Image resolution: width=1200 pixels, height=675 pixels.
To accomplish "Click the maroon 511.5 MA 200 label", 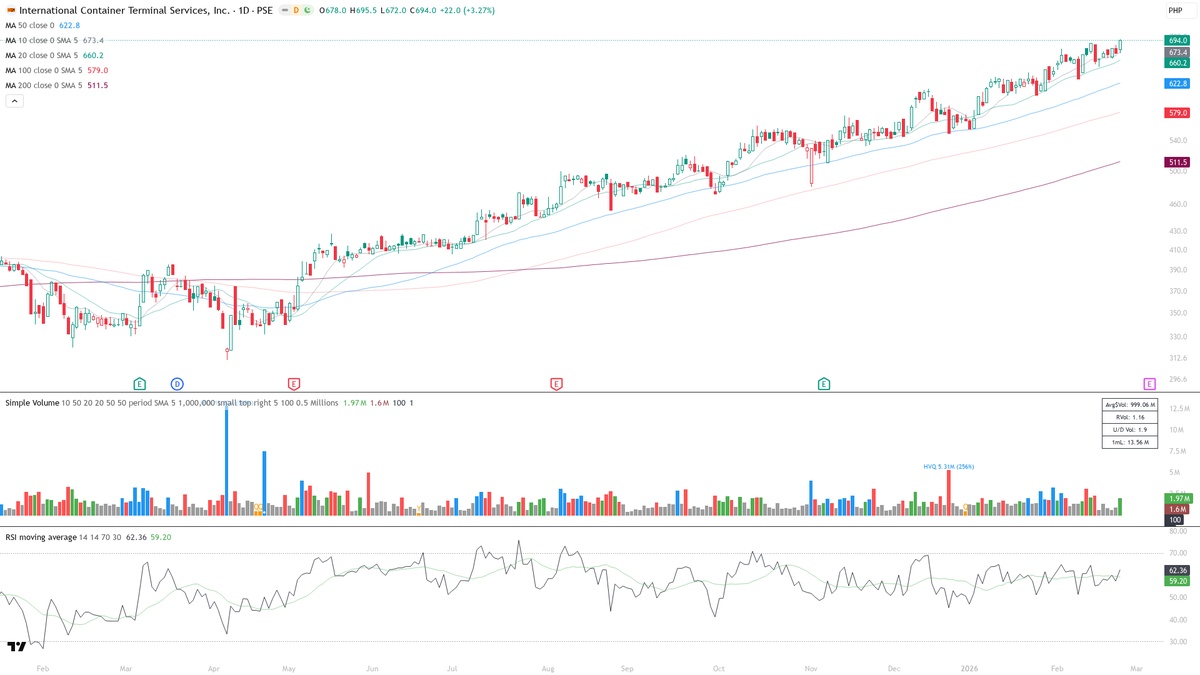I will point(1176,162).
